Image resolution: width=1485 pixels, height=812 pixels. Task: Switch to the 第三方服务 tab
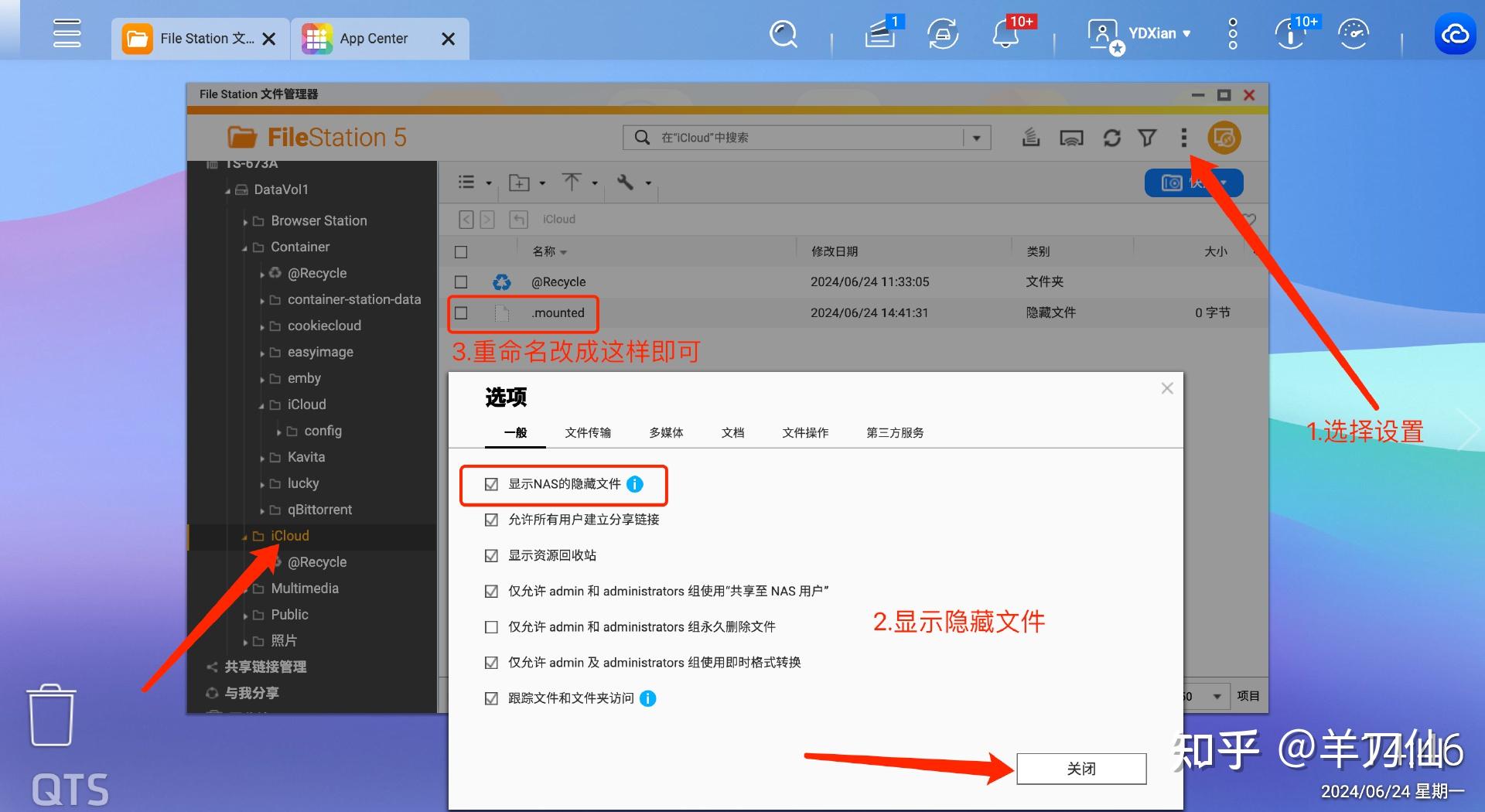coord(895,433)
